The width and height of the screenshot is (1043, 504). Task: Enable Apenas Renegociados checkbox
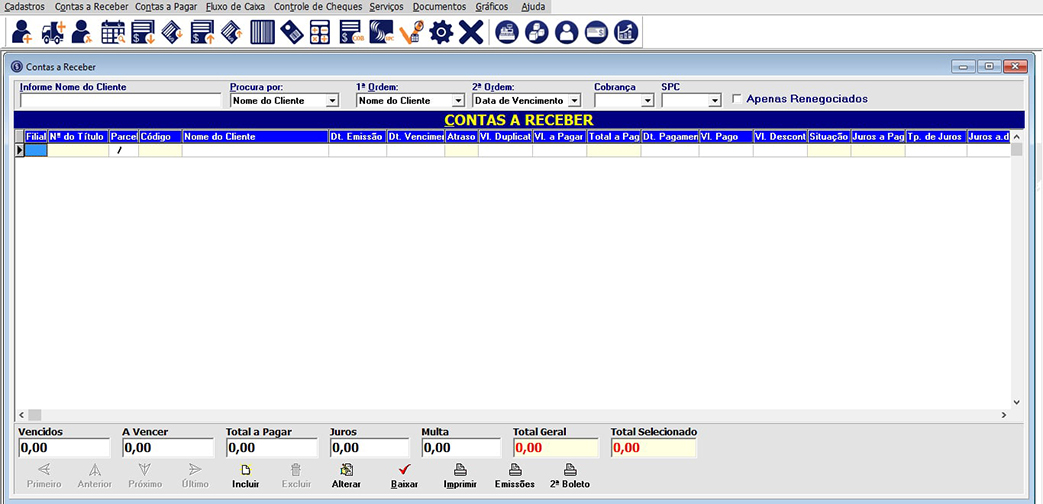pyautogui.click(x=737, y=99)
